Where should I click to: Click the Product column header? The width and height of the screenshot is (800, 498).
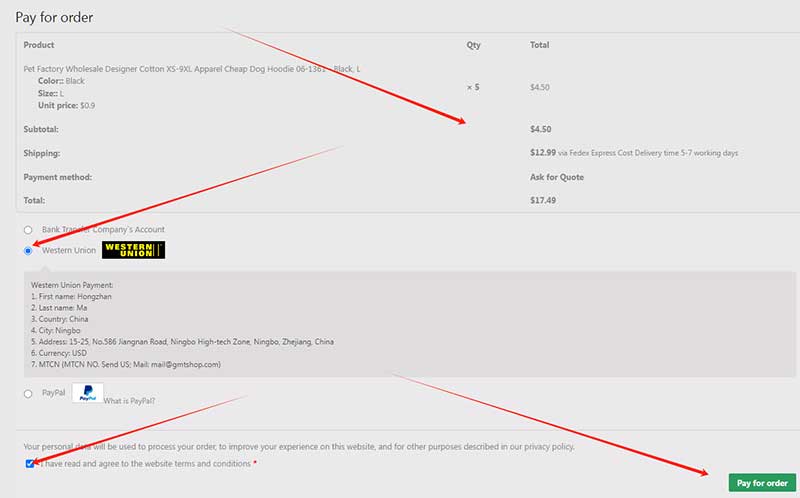click(x=39, y=45)
